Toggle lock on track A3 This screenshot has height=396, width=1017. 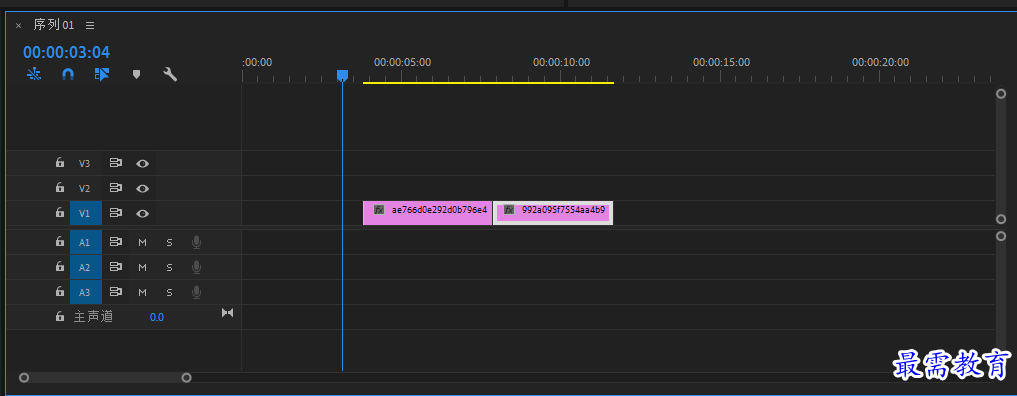60,292
